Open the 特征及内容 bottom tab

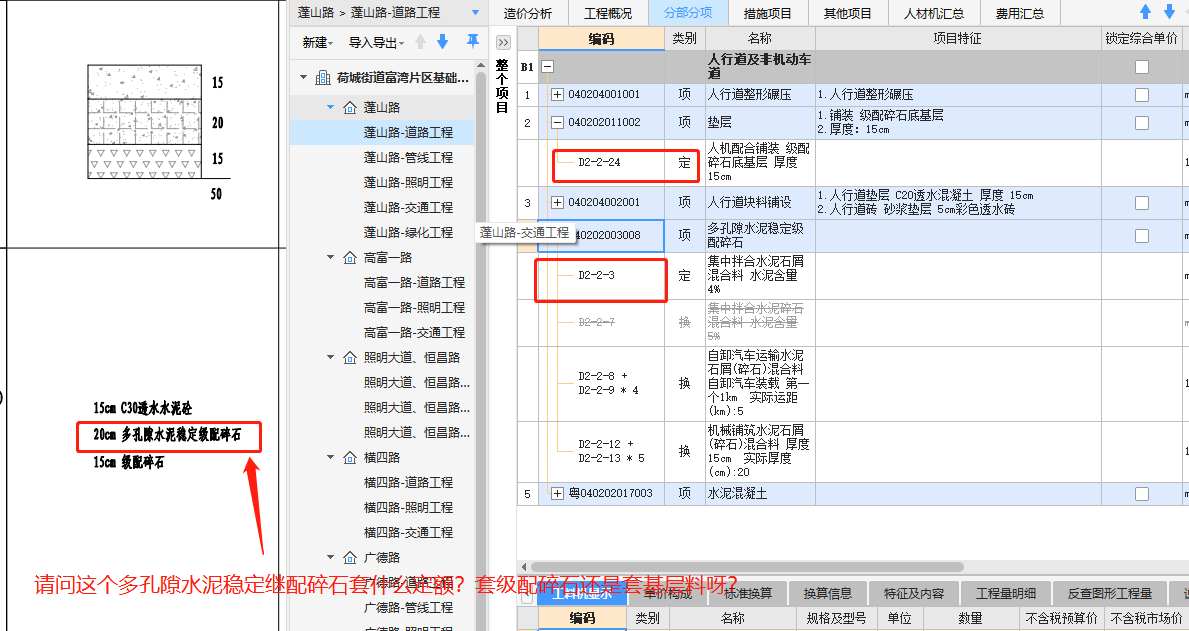coord(914,594)
